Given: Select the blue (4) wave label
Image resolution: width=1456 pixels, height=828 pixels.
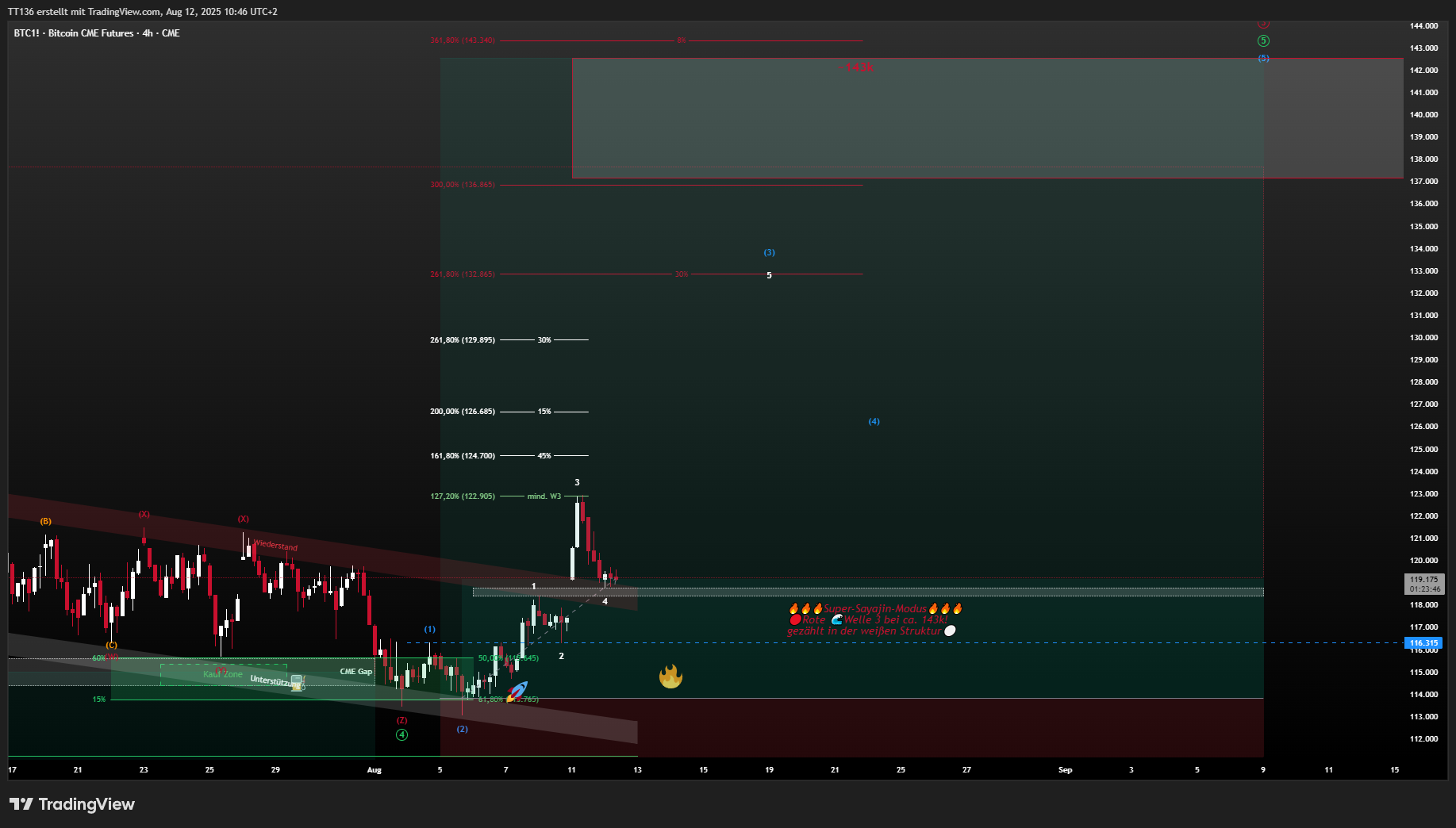Looking at the screenshot, I should (x=874, y=421).
